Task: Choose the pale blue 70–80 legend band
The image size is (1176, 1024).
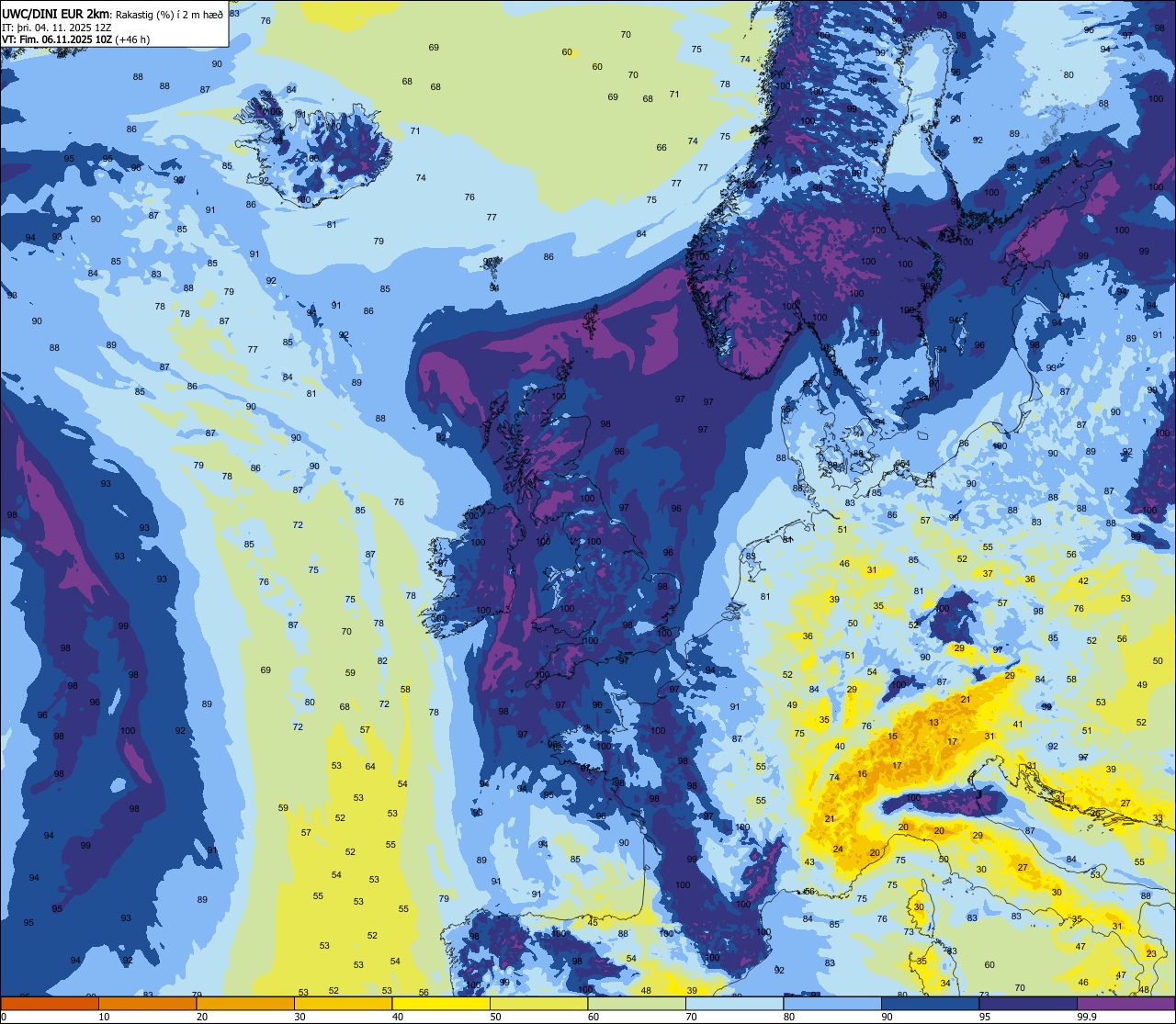Action: pos(734,1003)
